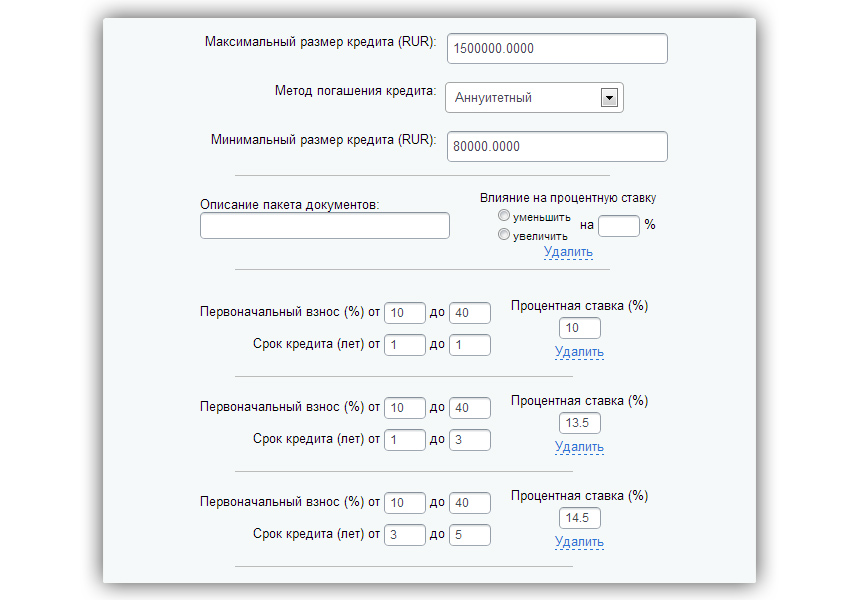Click the minimum credit size field
The width and height of the screenshot is (859, 600).
[x=556, y=146]
